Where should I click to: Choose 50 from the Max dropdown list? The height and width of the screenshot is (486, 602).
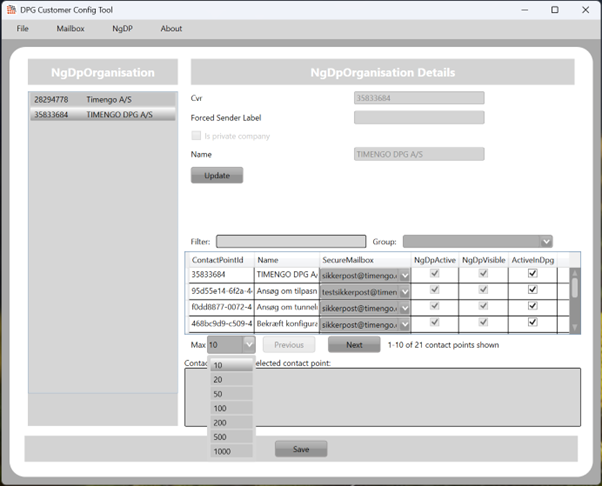pos(218,394)
